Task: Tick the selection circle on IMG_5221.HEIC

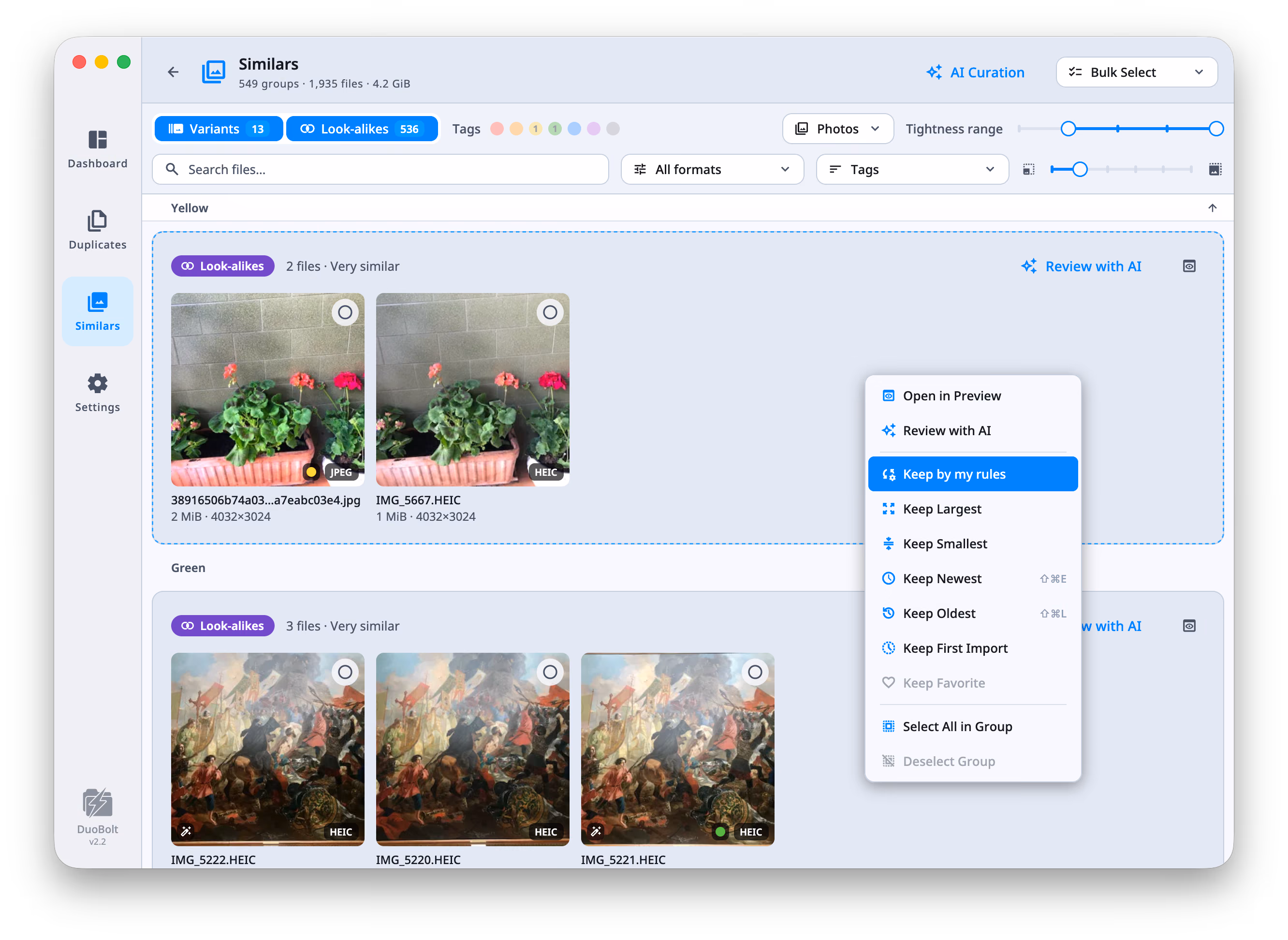Action: [754, 672]
